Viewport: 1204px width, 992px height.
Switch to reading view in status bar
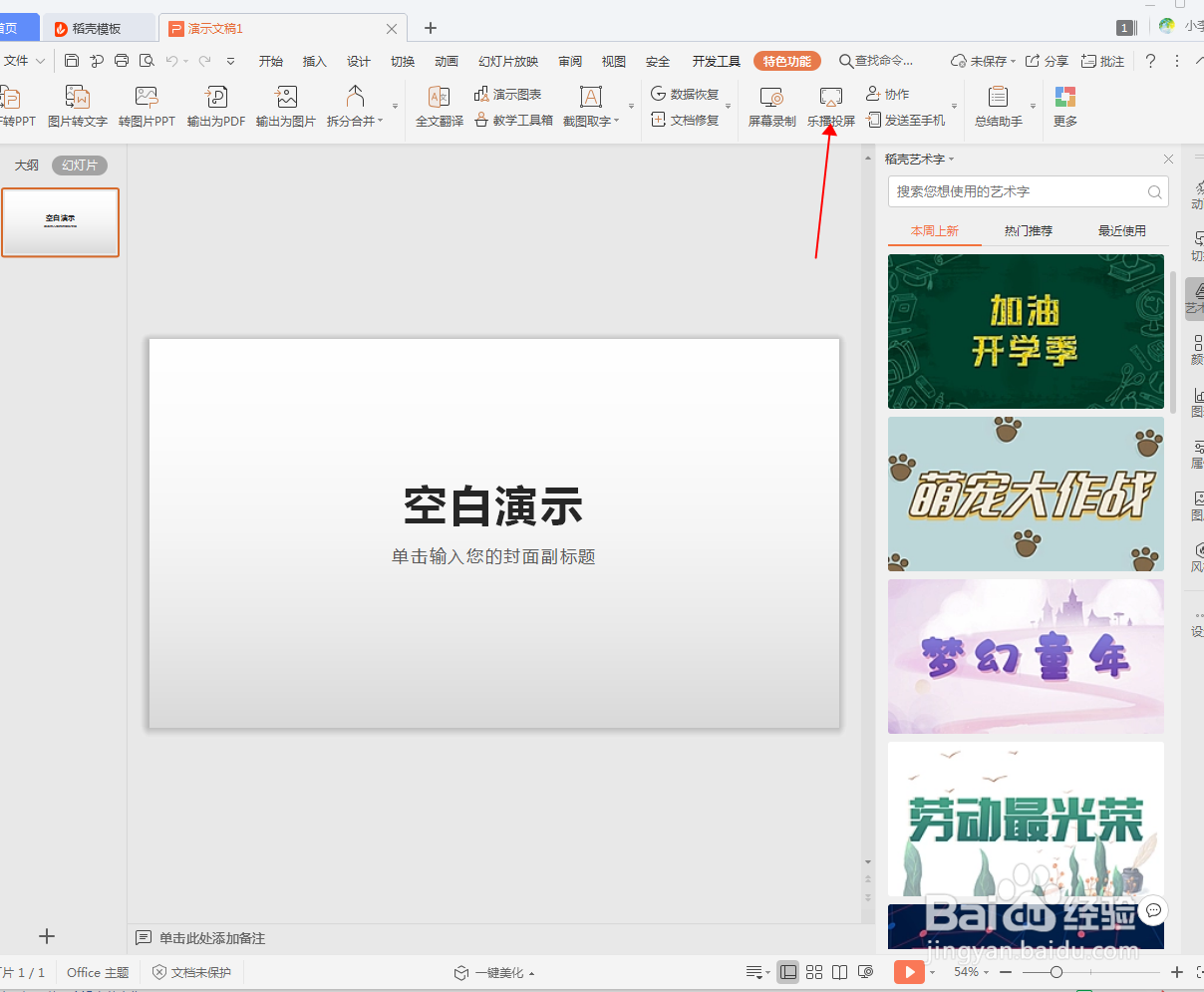point(839,971)
